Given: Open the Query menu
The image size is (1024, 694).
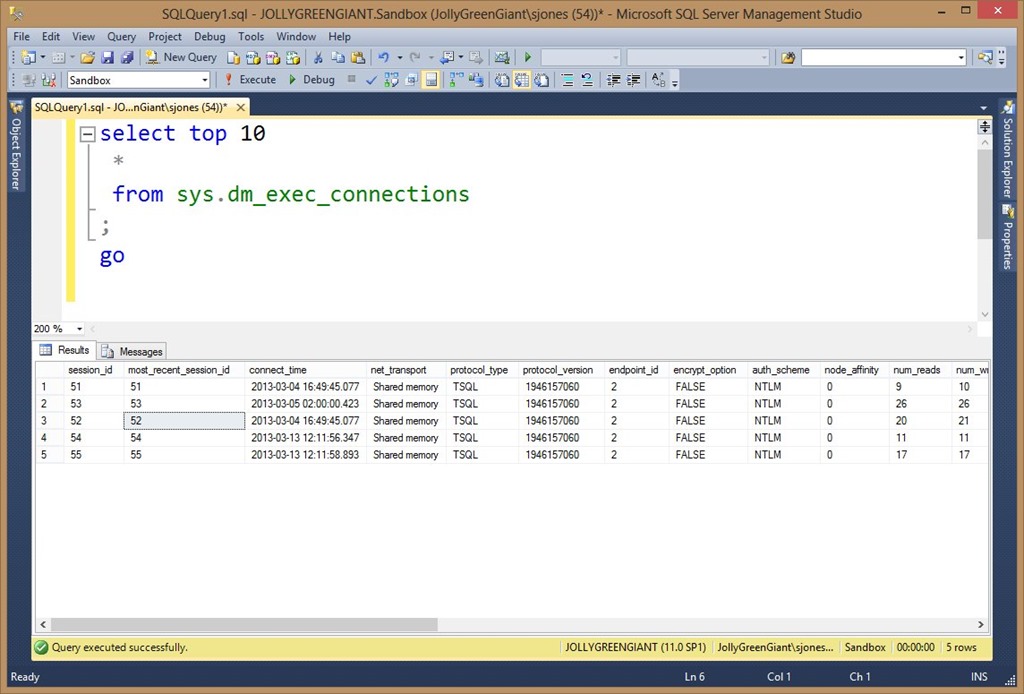Looking at the screenshot, I should pos(121,37).
